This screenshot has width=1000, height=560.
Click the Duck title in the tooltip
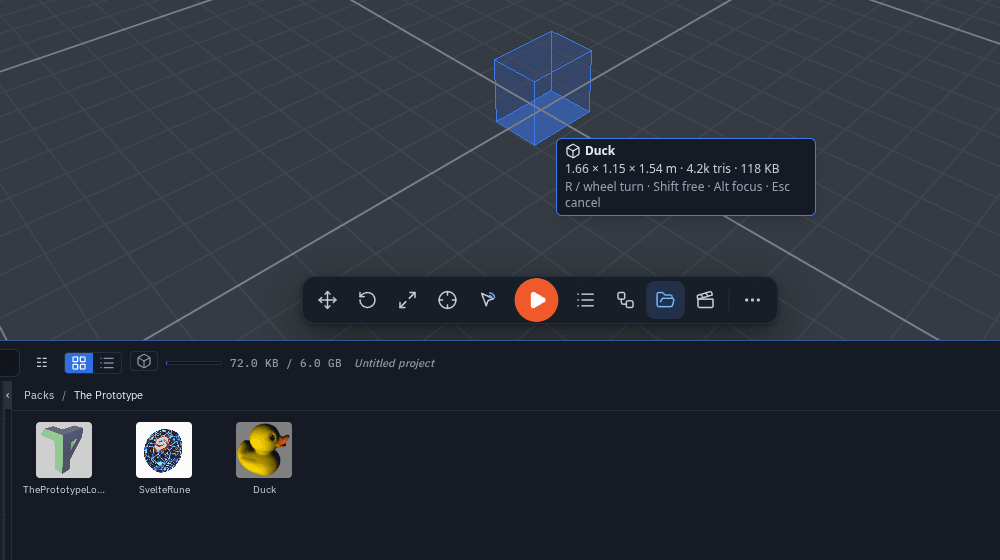point(600,151)
